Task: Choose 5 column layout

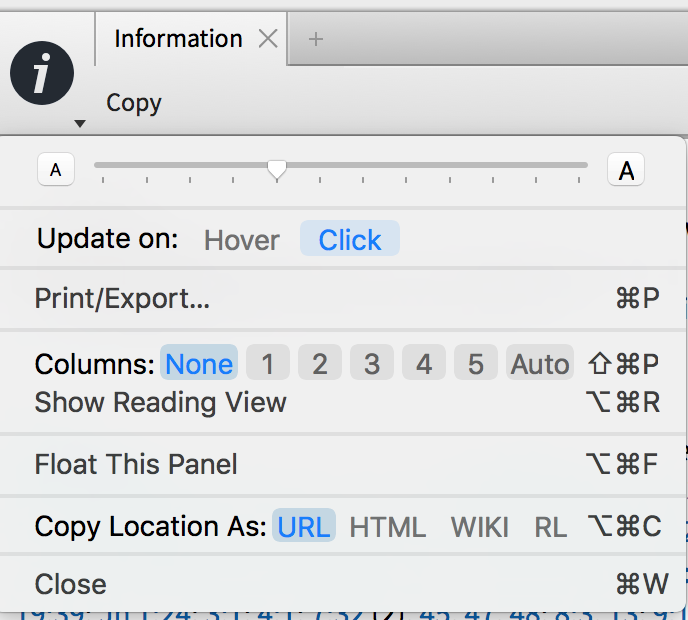Action: point(476,362)
